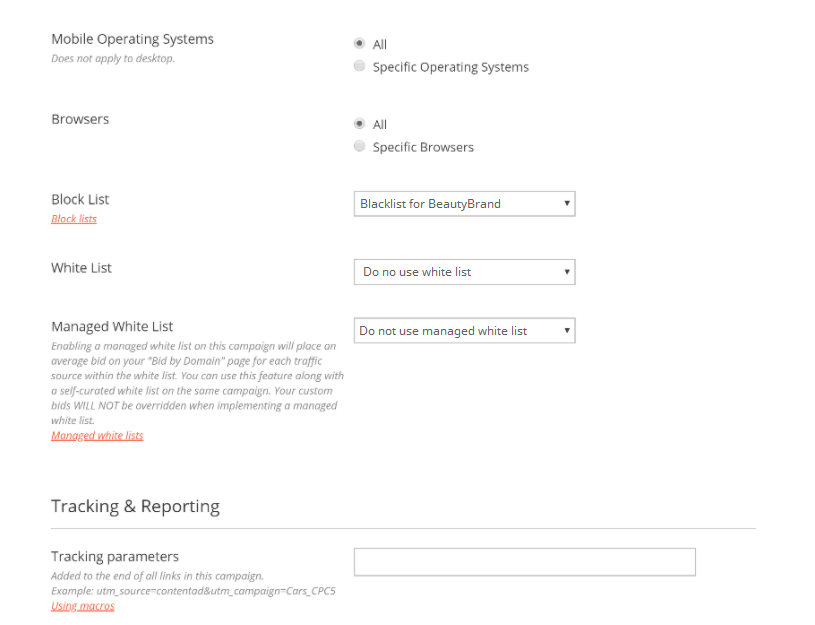Focus the Tracking parameters text field
The image size is (815, 625).
pos(524,562)
